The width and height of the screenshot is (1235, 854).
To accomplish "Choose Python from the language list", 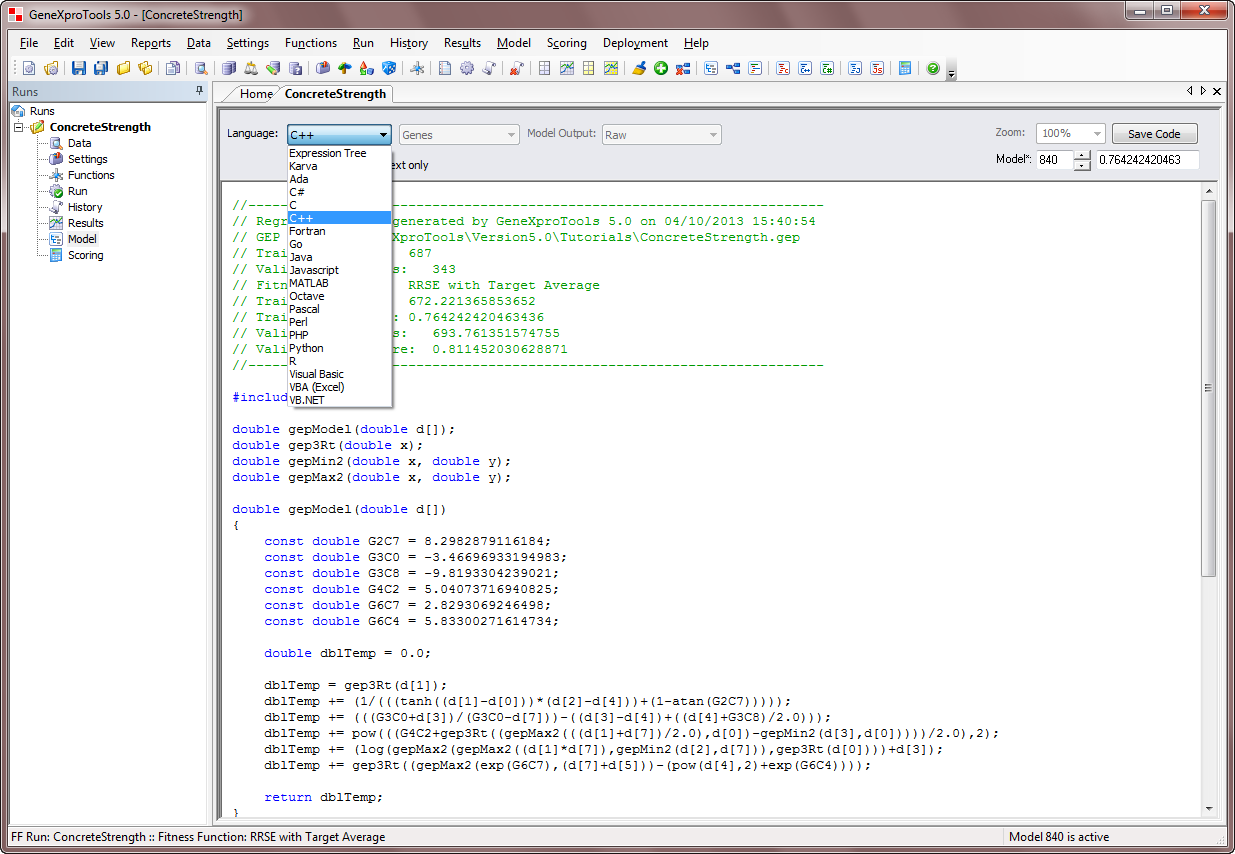I will pyautogui.click(x=306, y=348).
